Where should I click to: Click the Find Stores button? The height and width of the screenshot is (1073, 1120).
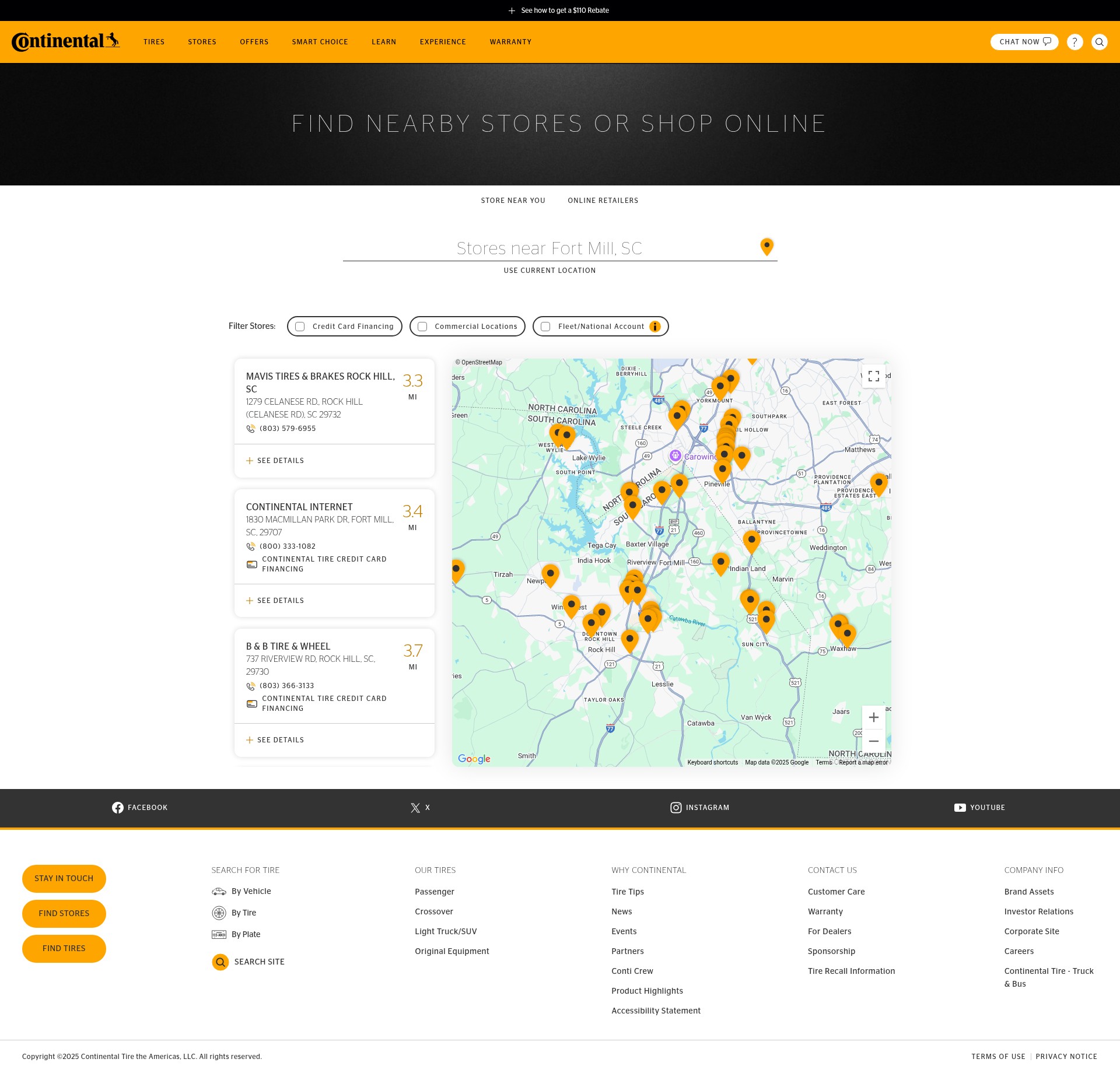(x=64, y=914)
